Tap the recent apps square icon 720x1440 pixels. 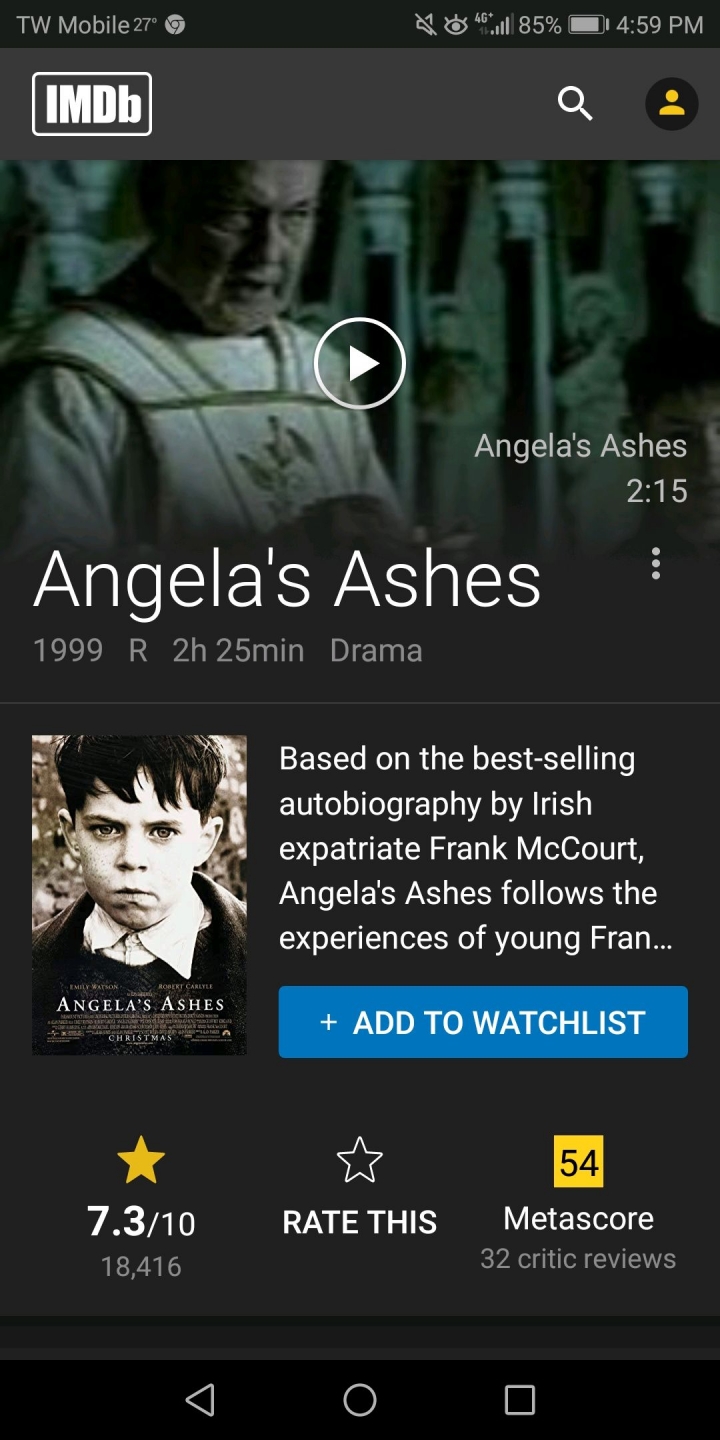click(520, 1400)
